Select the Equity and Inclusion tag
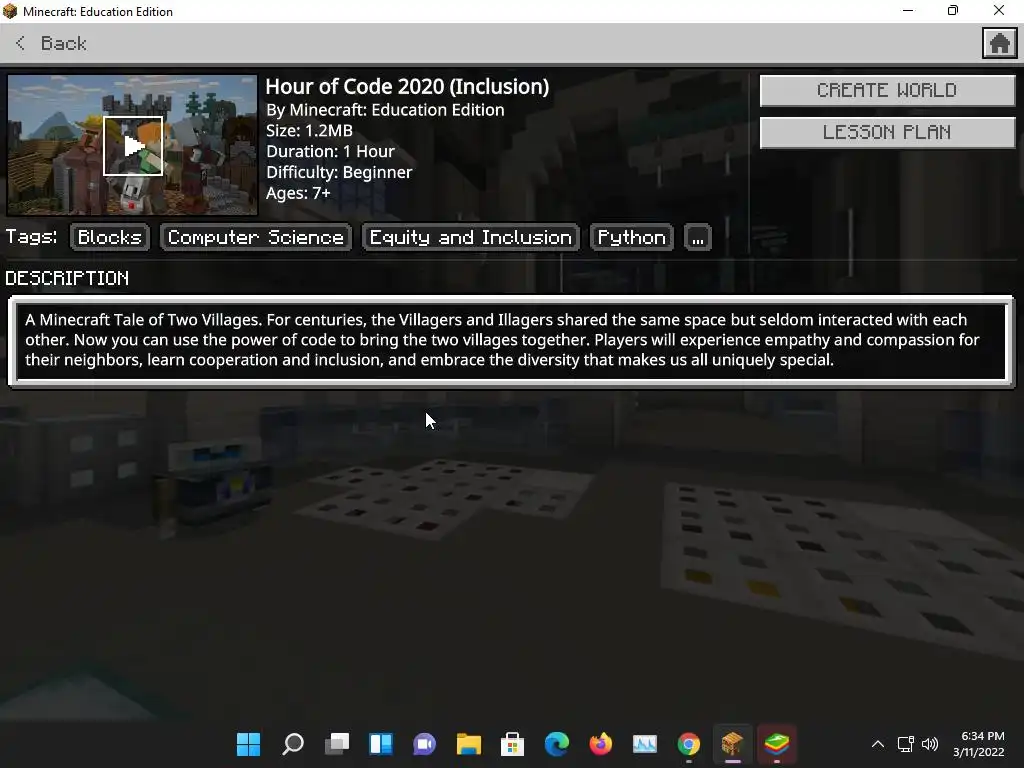 click(x=471, y=237)
